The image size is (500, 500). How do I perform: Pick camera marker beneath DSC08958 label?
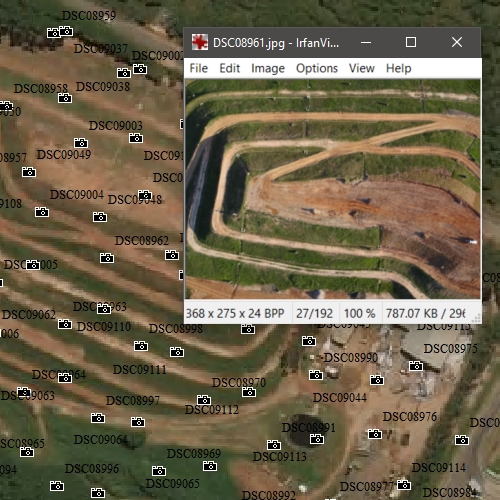point(65,98)
